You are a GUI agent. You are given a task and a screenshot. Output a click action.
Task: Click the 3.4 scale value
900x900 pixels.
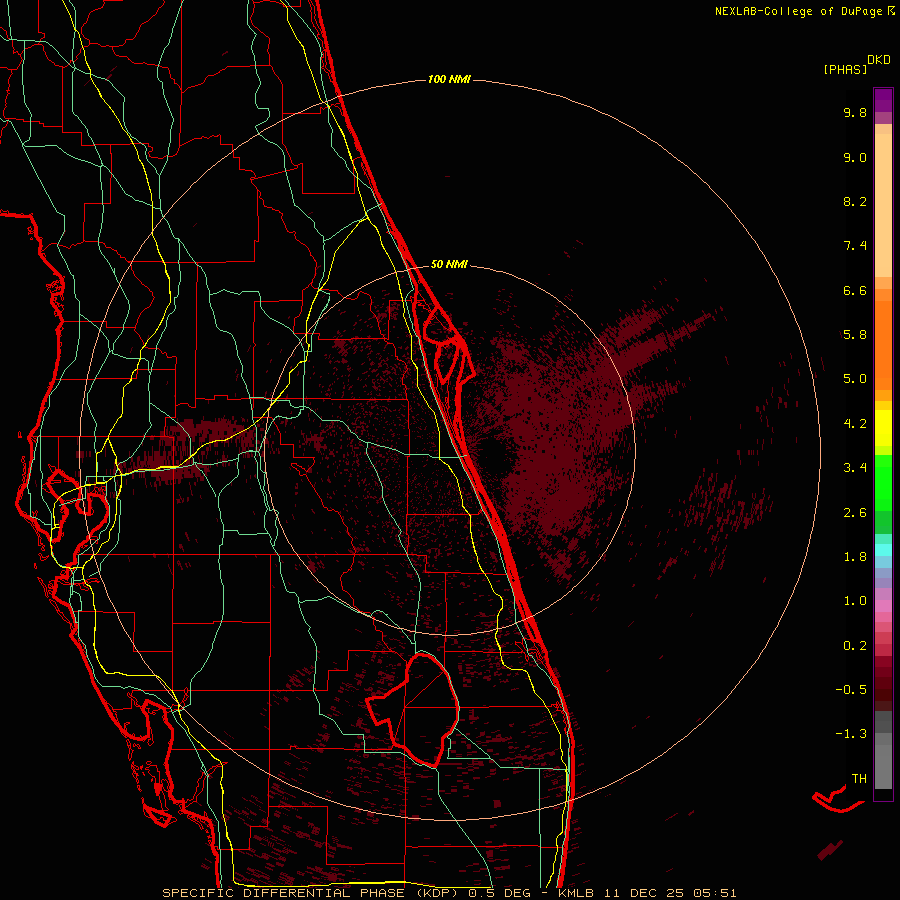[x=855, y=468]
